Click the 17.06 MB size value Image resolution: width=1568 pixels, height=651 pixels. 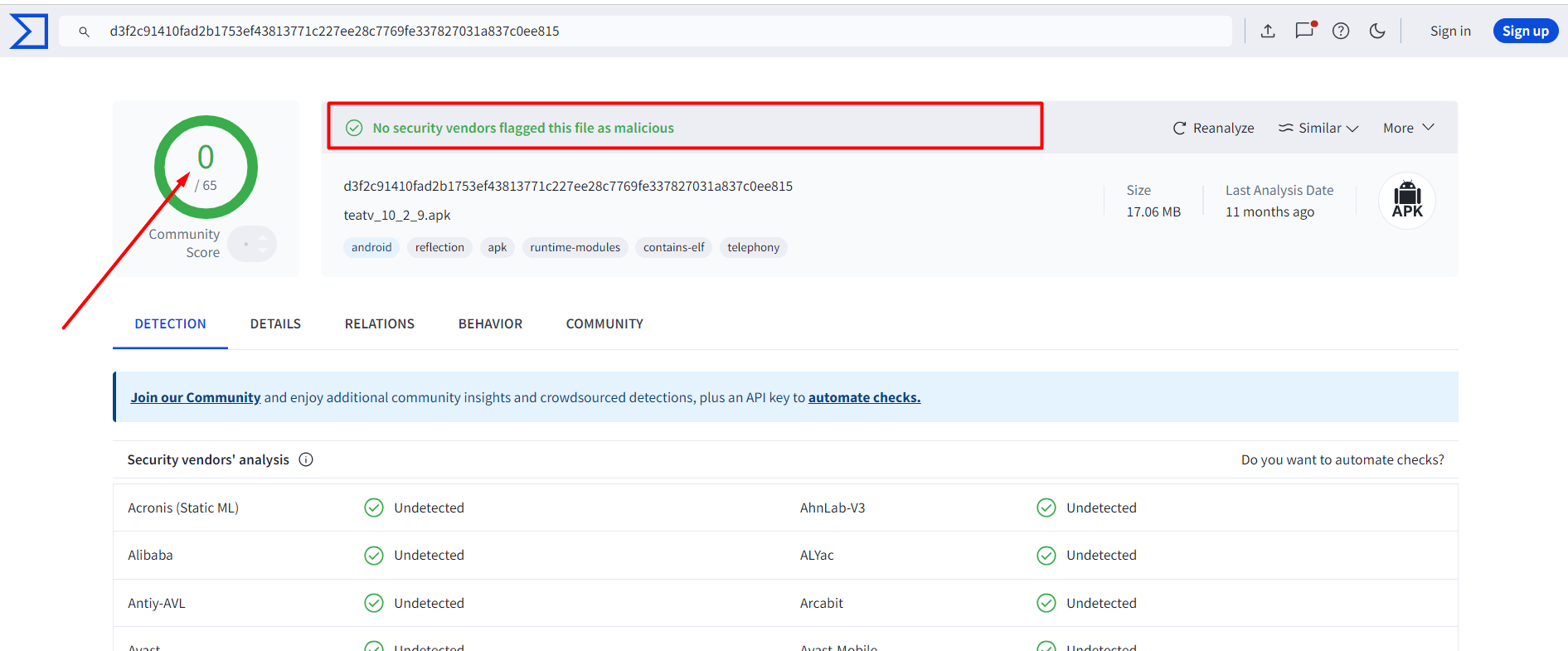pos(1153,211)
